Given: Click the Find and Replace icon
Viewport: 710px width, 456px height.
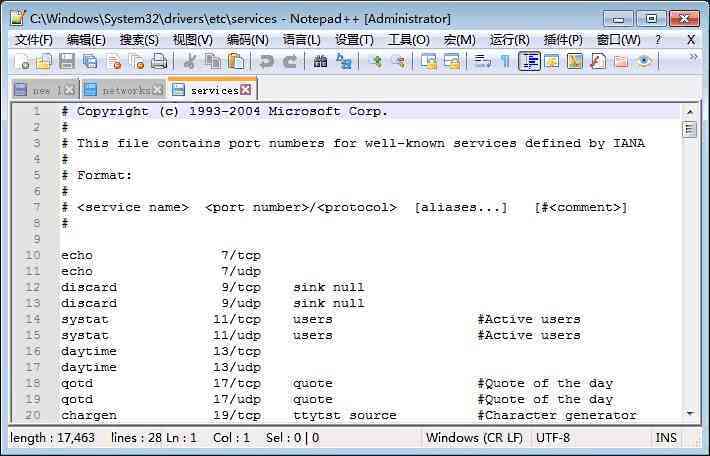Looking at the screenshot, I should click(x=344, y=61).
